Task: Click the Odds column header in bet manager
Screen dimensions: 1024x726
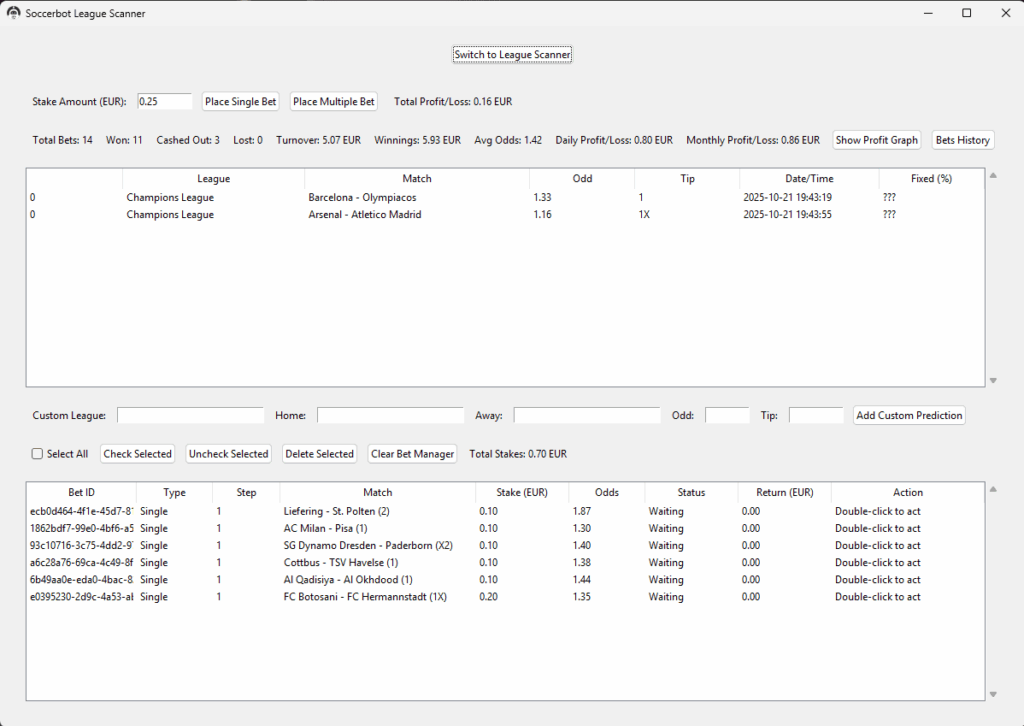Action: coord(607,492)
